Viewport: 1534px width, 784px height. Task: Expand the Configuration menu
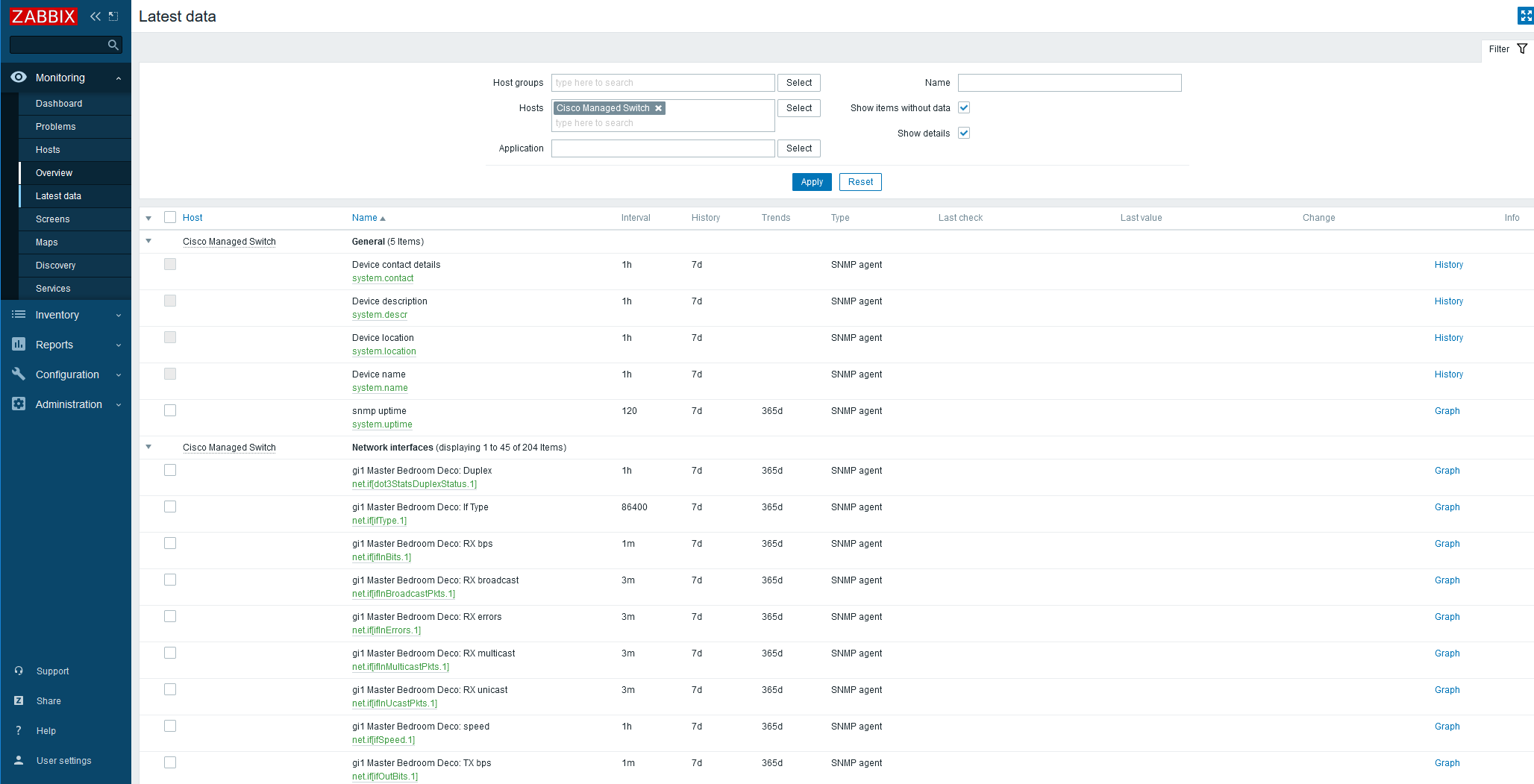tap(67, 374)
